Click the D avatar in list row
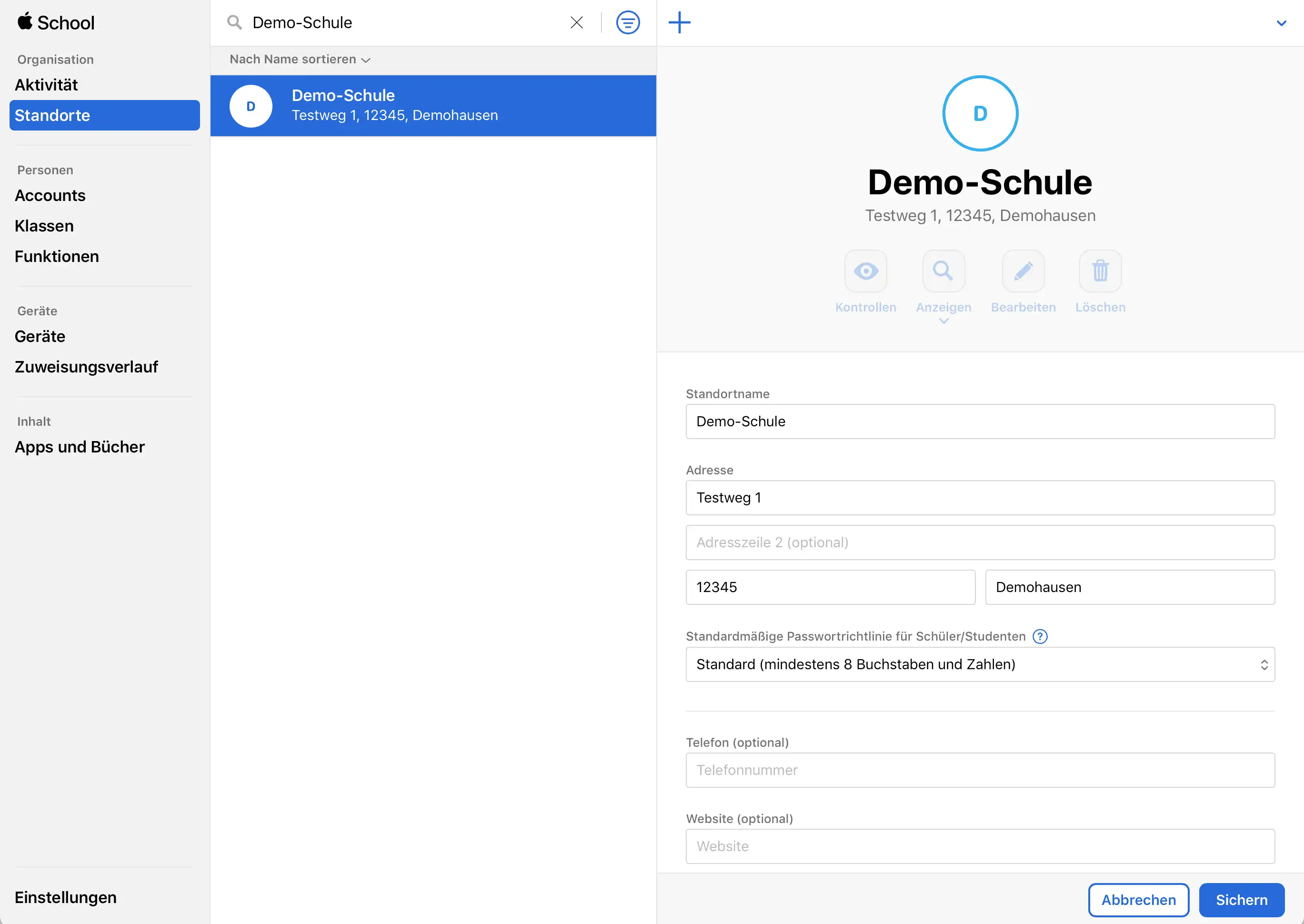The height and width of the screenshot is (924, 1304). (251, 106)
